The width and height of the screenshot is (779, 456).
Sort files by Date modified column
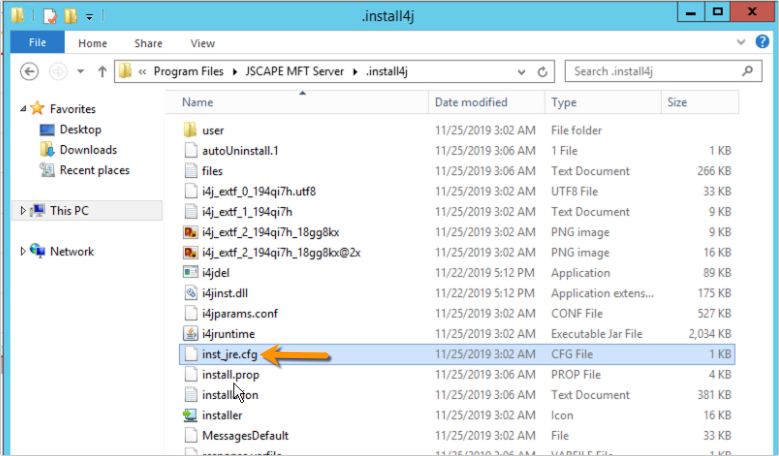tap(470, 102)
